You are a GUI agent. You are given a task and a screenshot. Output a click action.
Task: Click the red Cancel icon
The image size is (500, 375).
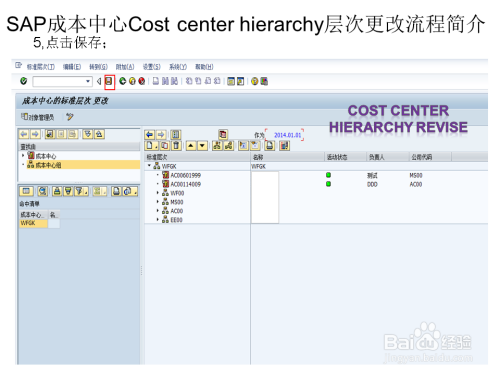[x=141, y=81]
